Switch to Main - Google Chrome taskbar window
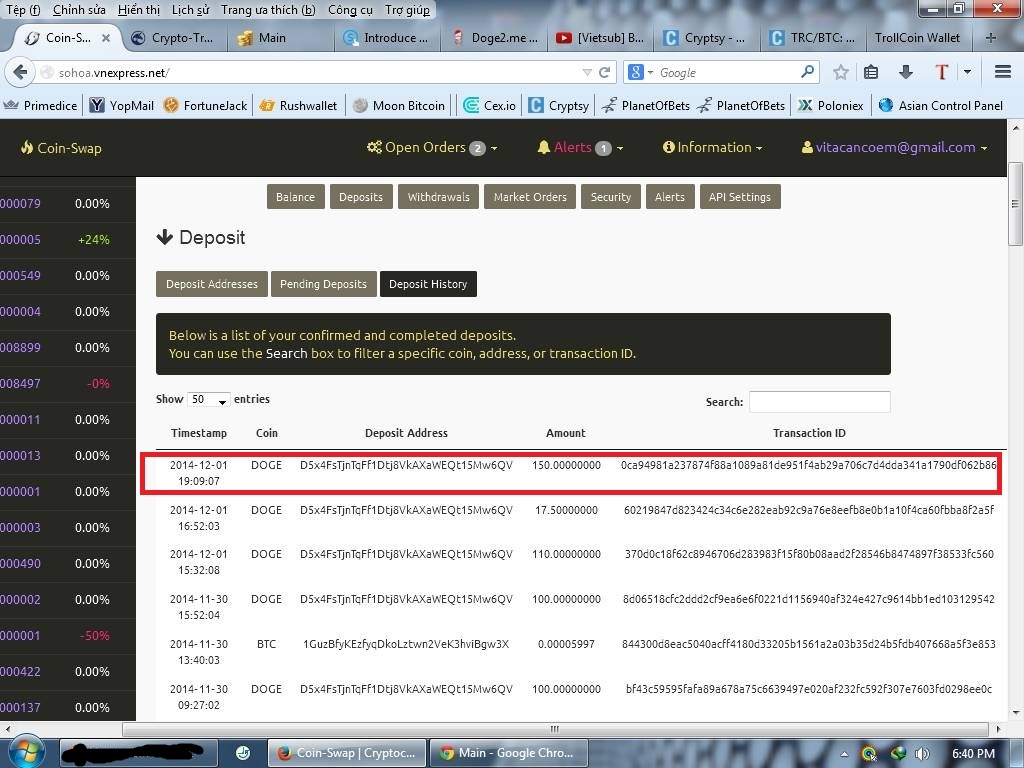Viewport: 1024px width, 768px height. coord(508,753)
